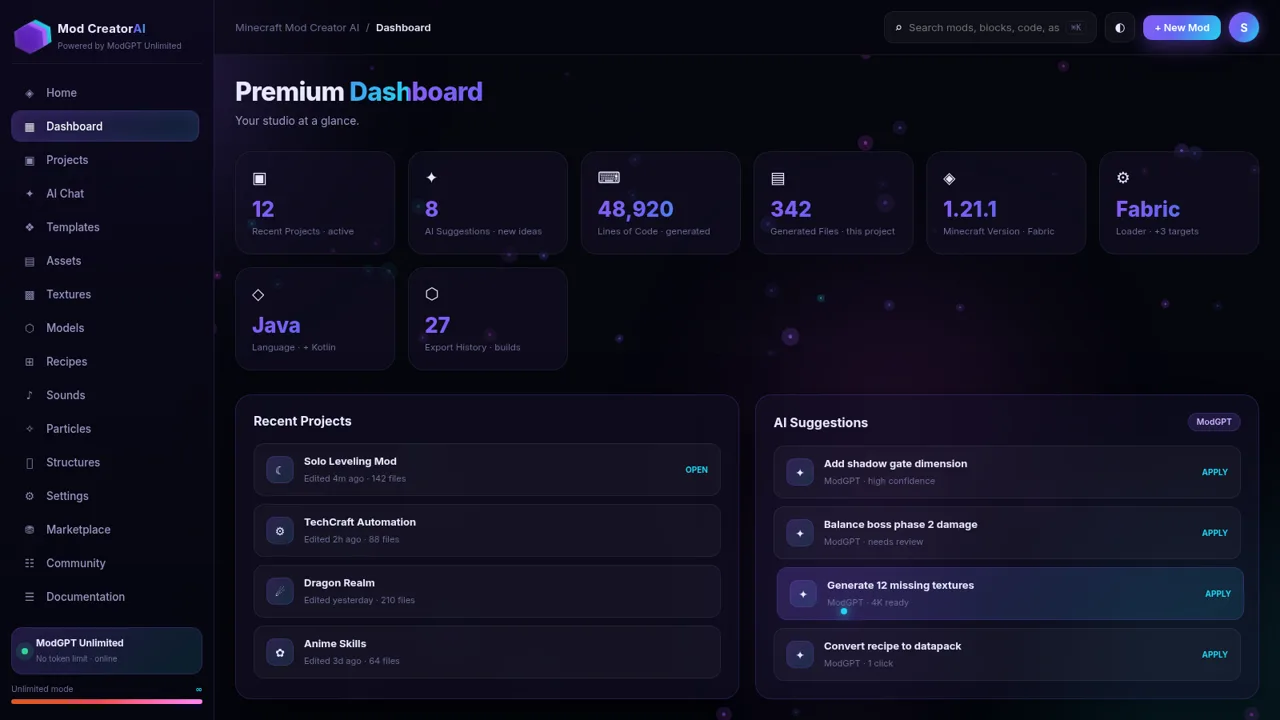The width and height of the screenshot is (1280, 720).
Task: Click the sparkle icon beside Add shadow gate dimension
Action: (x=800, y=472)
